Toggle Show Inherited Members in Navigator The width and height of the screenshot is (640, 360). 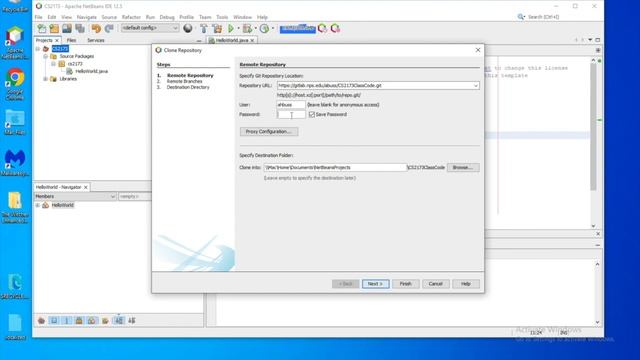click(41, 320)
